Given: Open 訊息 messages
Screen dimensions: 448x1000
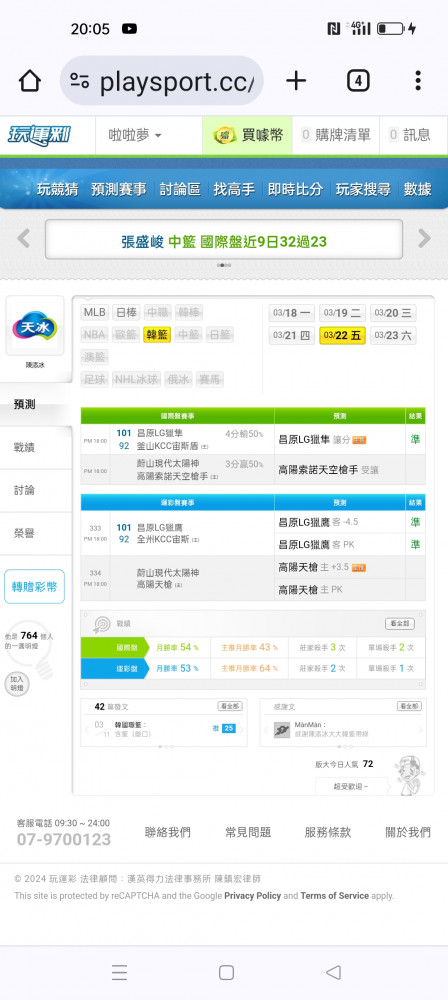Looking at the screenshot, I should 410,135.
